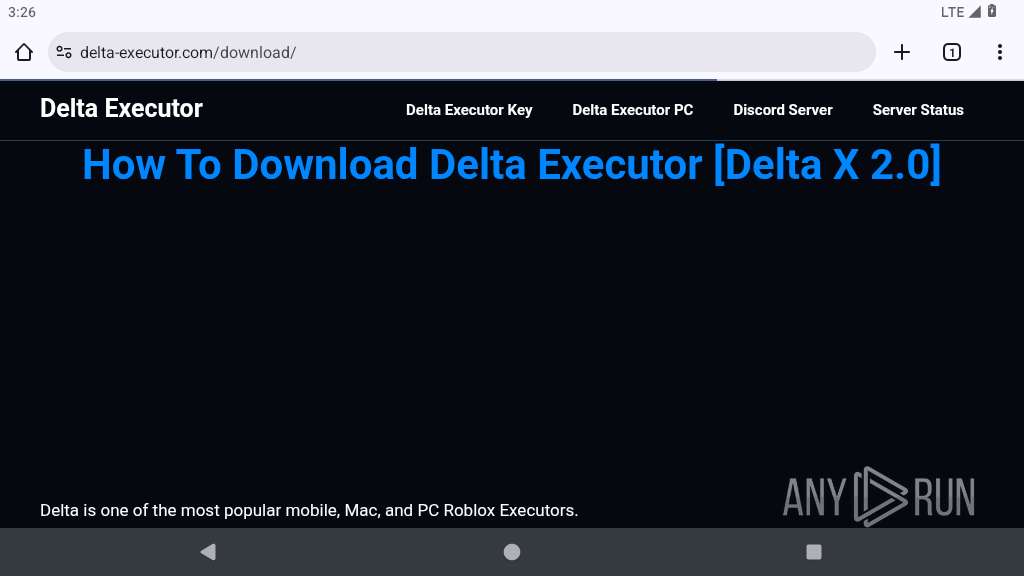Click the How To Download Delta Executor heading
Image resolution: width=1024 pixels, height=576 pixels.
[x=511, y=164]
